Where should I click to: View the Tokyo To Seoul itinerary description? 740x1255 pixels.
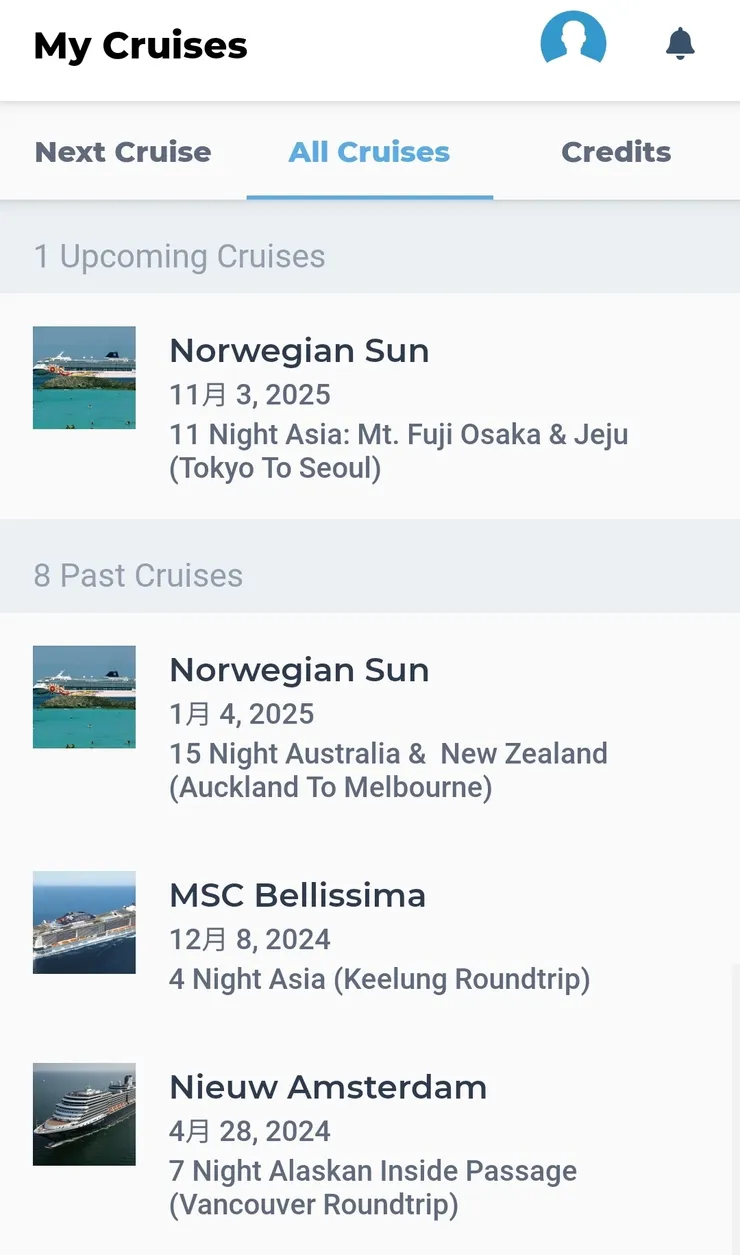pyautogui.click(x=398, y=451)
